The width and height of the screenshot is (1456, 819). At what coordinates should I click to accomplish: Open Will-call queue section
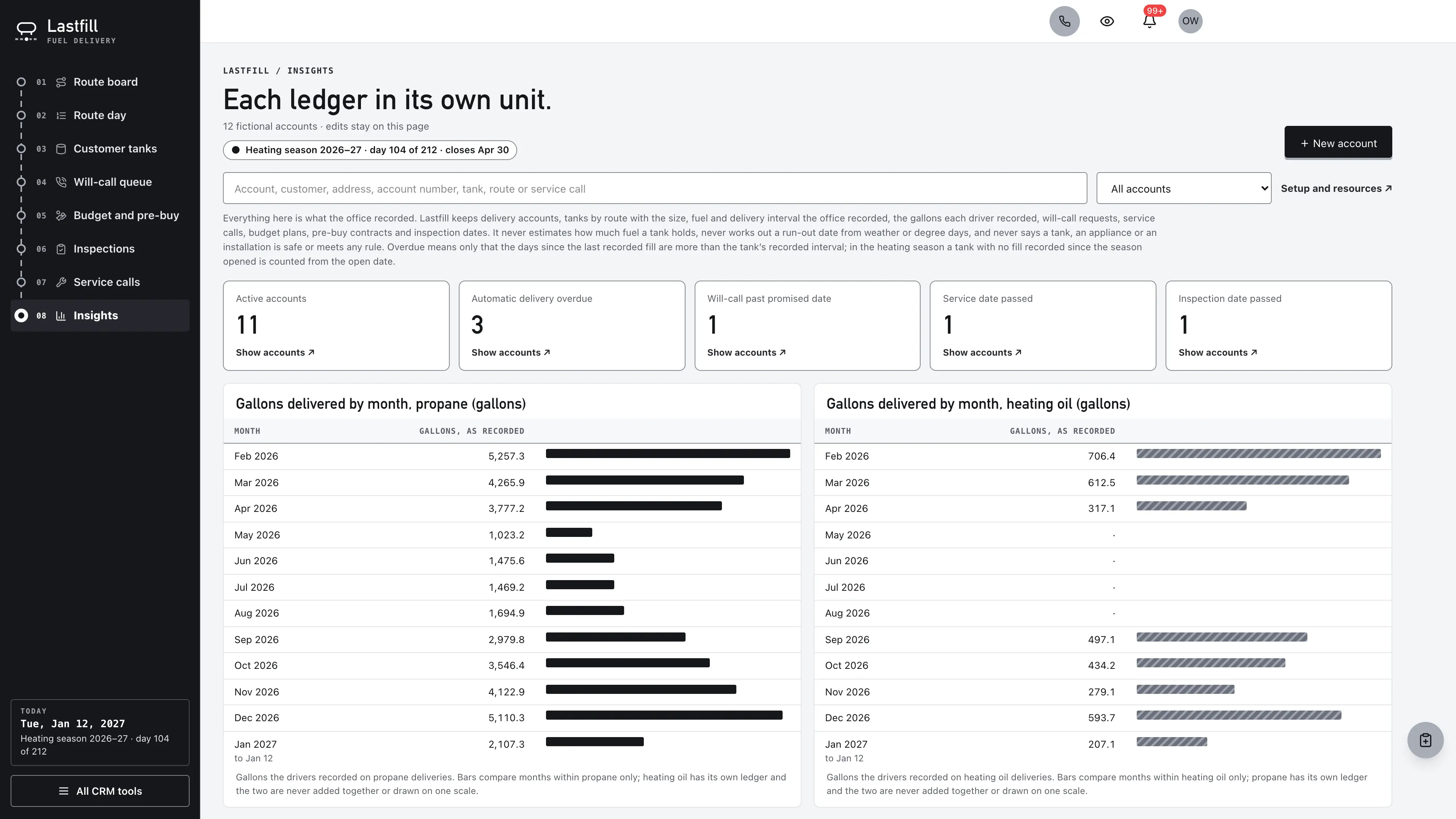pyautogui.click(x=100, y=182)
